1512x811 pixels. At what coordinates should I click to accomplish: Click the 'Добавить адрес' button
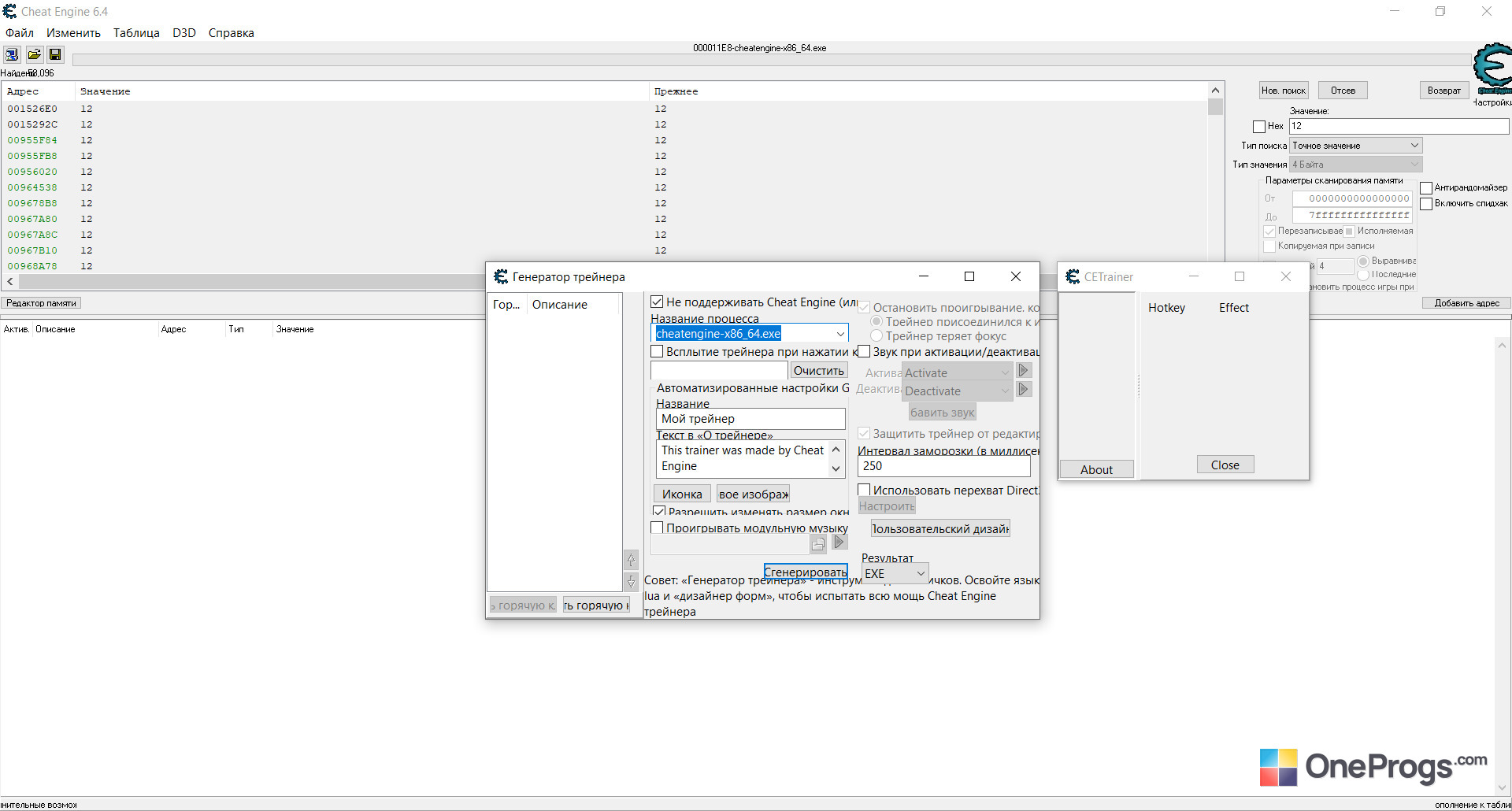pos(1466,303)
